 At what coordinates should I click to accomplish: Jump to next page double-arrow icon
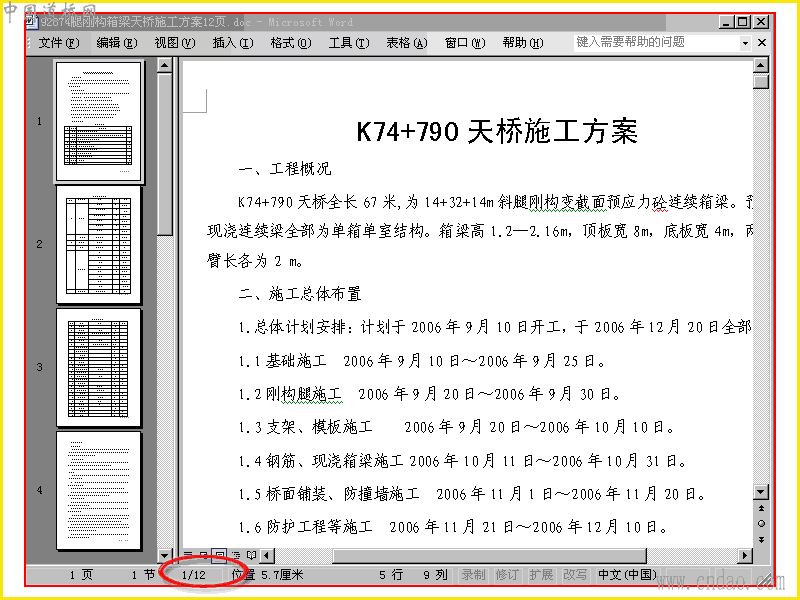tap(761, 539)
